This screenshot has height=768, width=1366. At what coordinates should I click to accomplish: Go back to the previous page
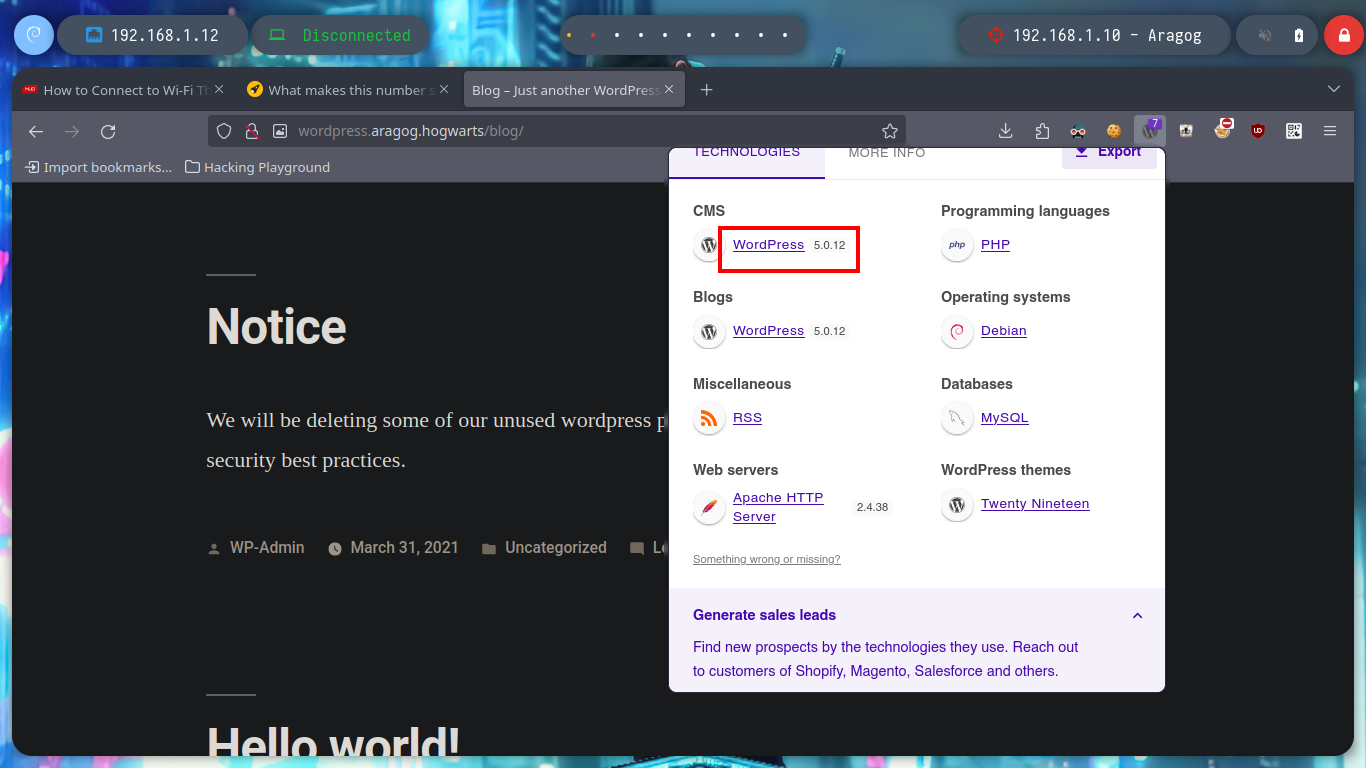(x=36, y=131)
